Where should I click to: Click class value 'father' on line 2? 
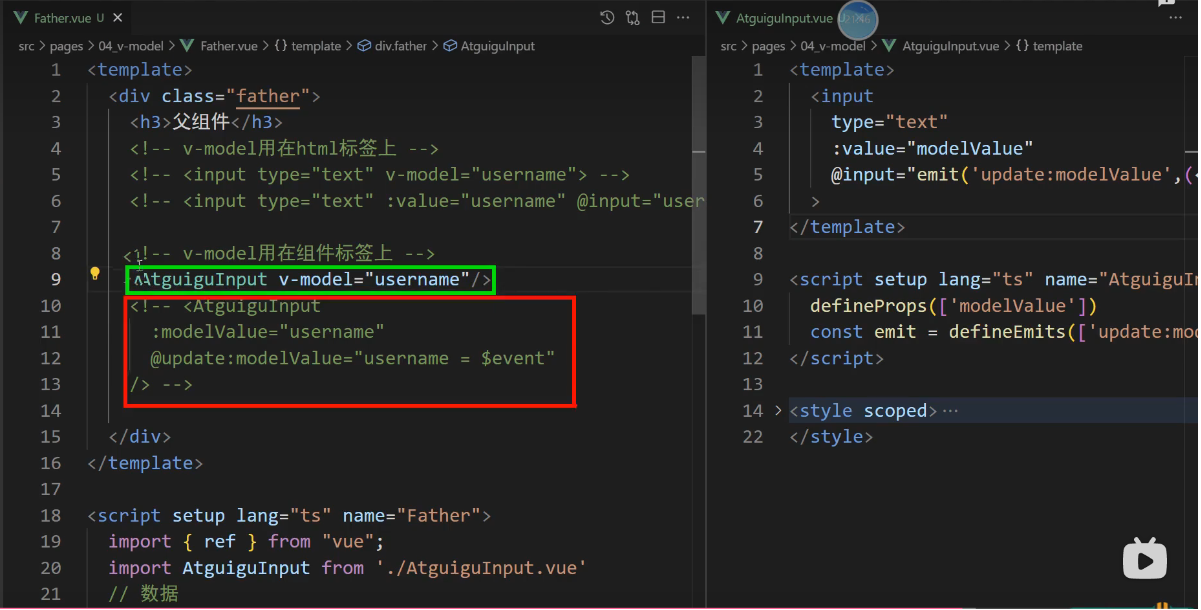coord(268,96)
